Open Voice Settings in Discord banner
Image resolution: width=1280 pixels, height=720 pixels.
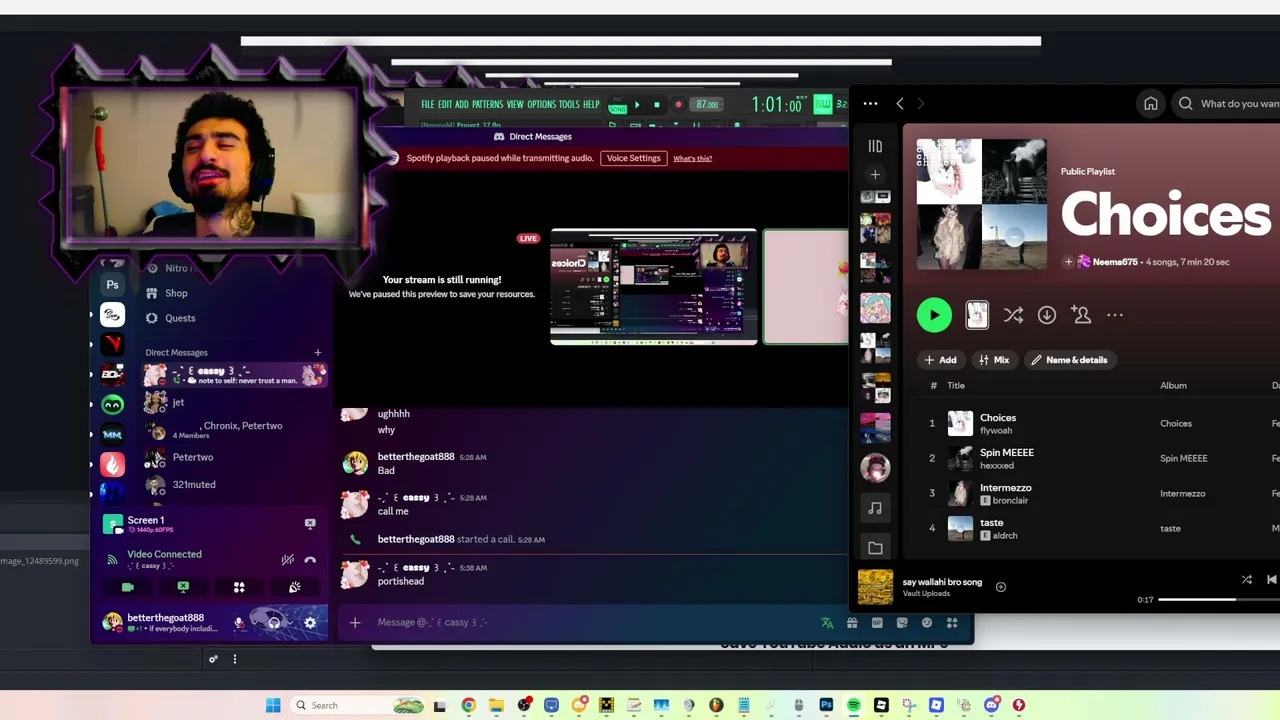pyautogui.click(x=633, y=158)
